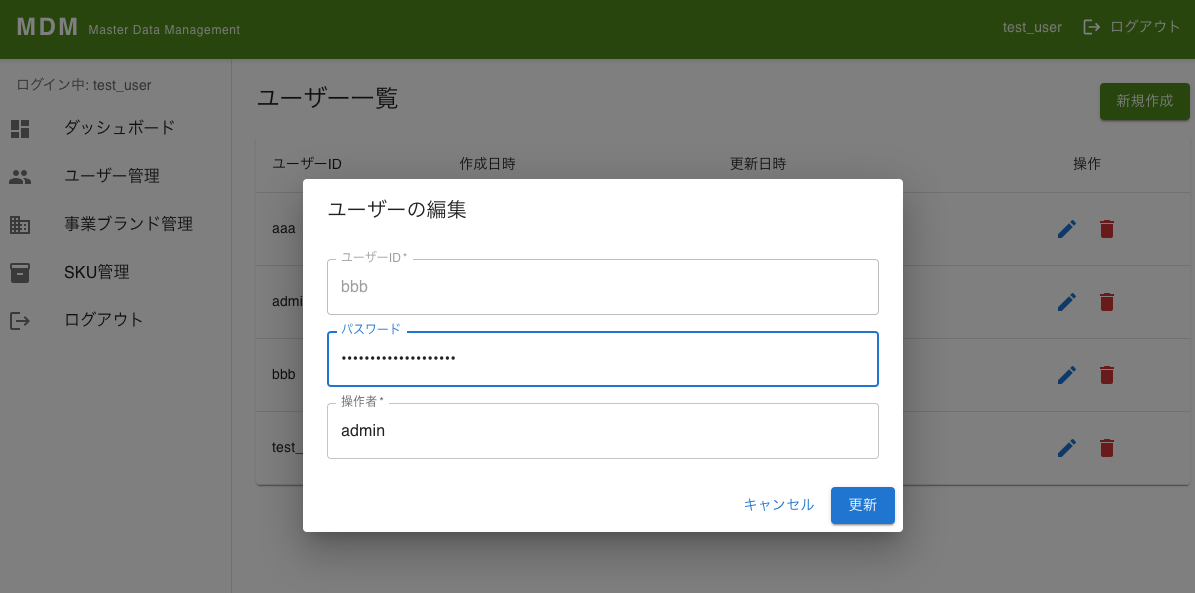Click the ユーザー一覧 page heading
The height and width of the screenshot is (593, 1195).
coord(328,98)
